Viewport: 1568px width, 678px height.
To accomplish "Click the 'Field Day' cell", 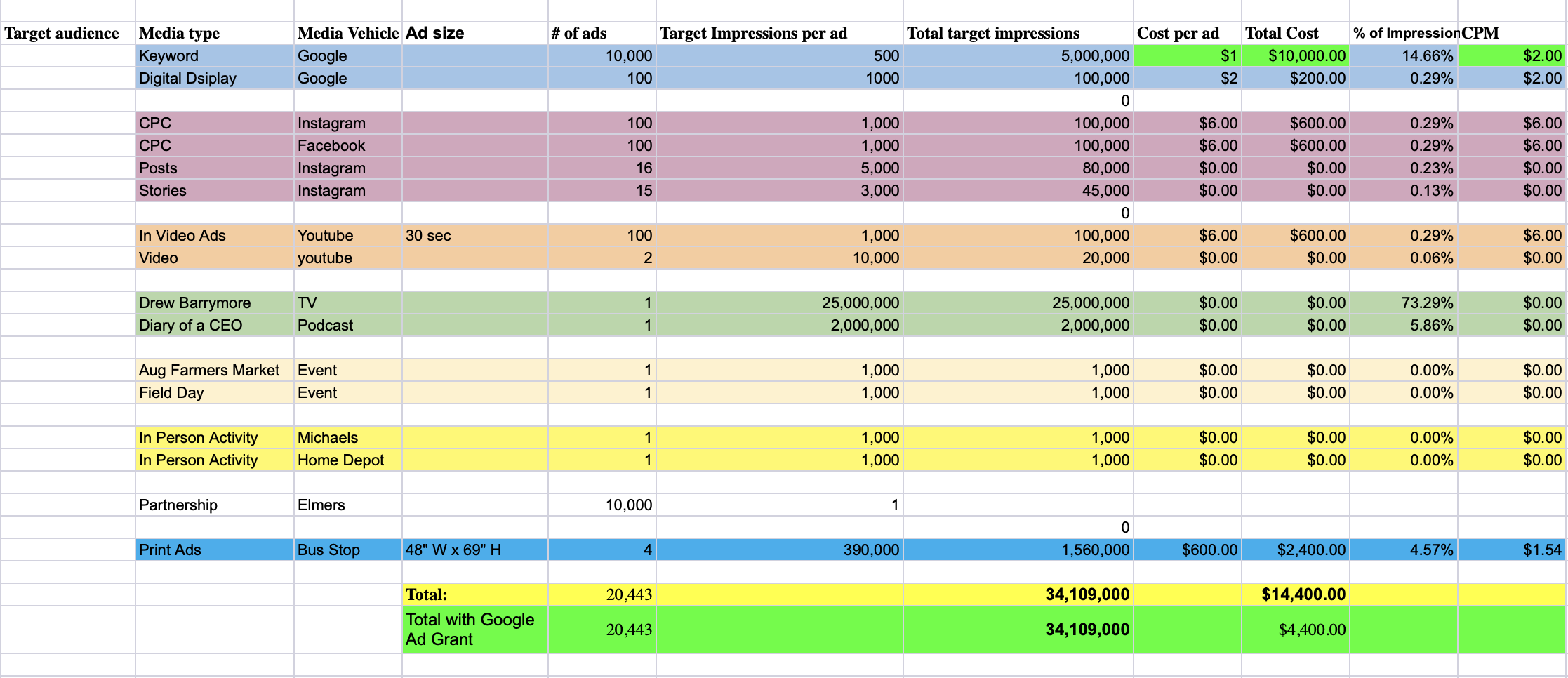I will pyautogui.click(x=215, y=392).
